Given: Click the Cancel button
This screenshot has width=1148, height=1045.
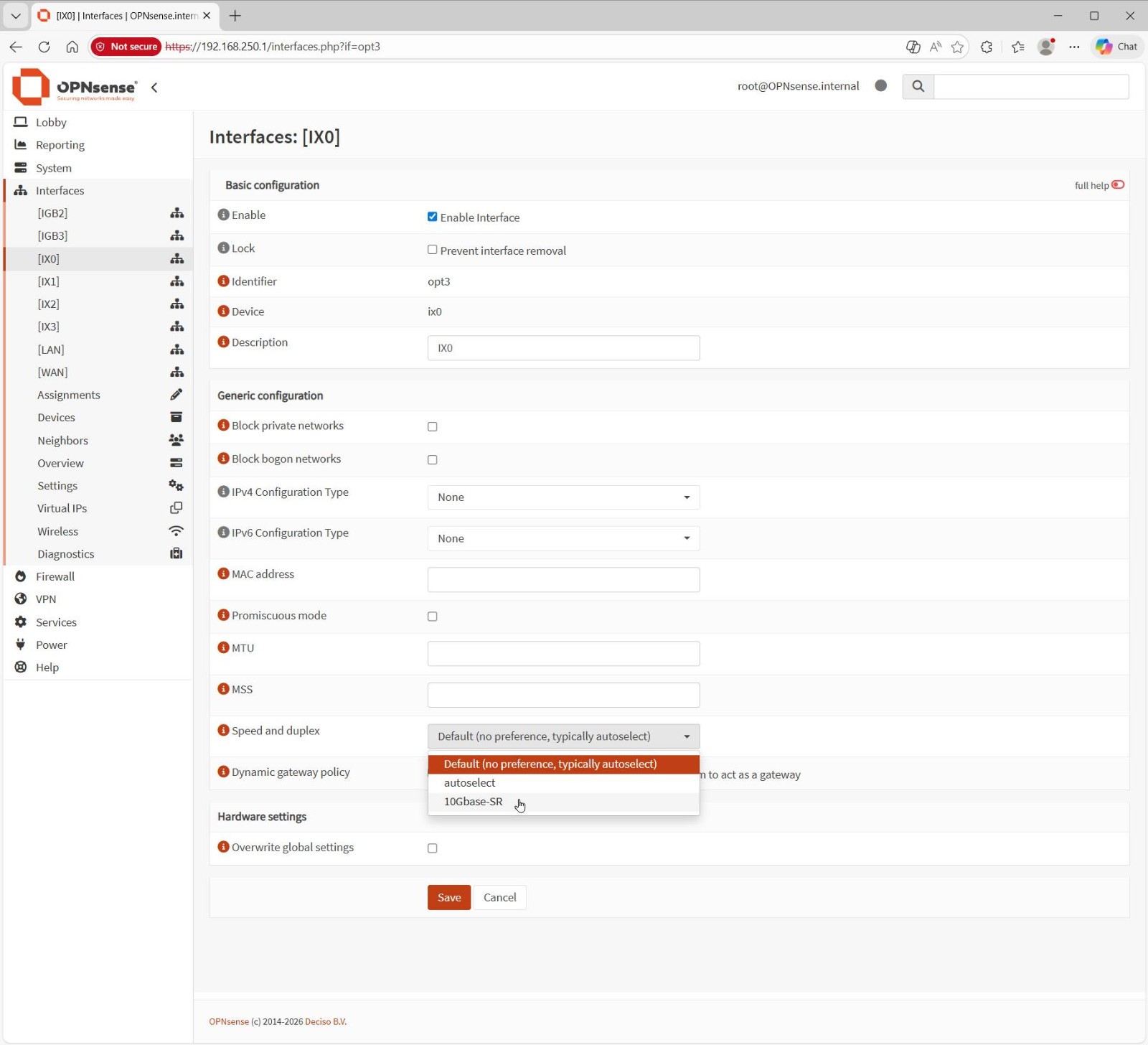Looking at the screenshot, I should [x=499, y=897].
